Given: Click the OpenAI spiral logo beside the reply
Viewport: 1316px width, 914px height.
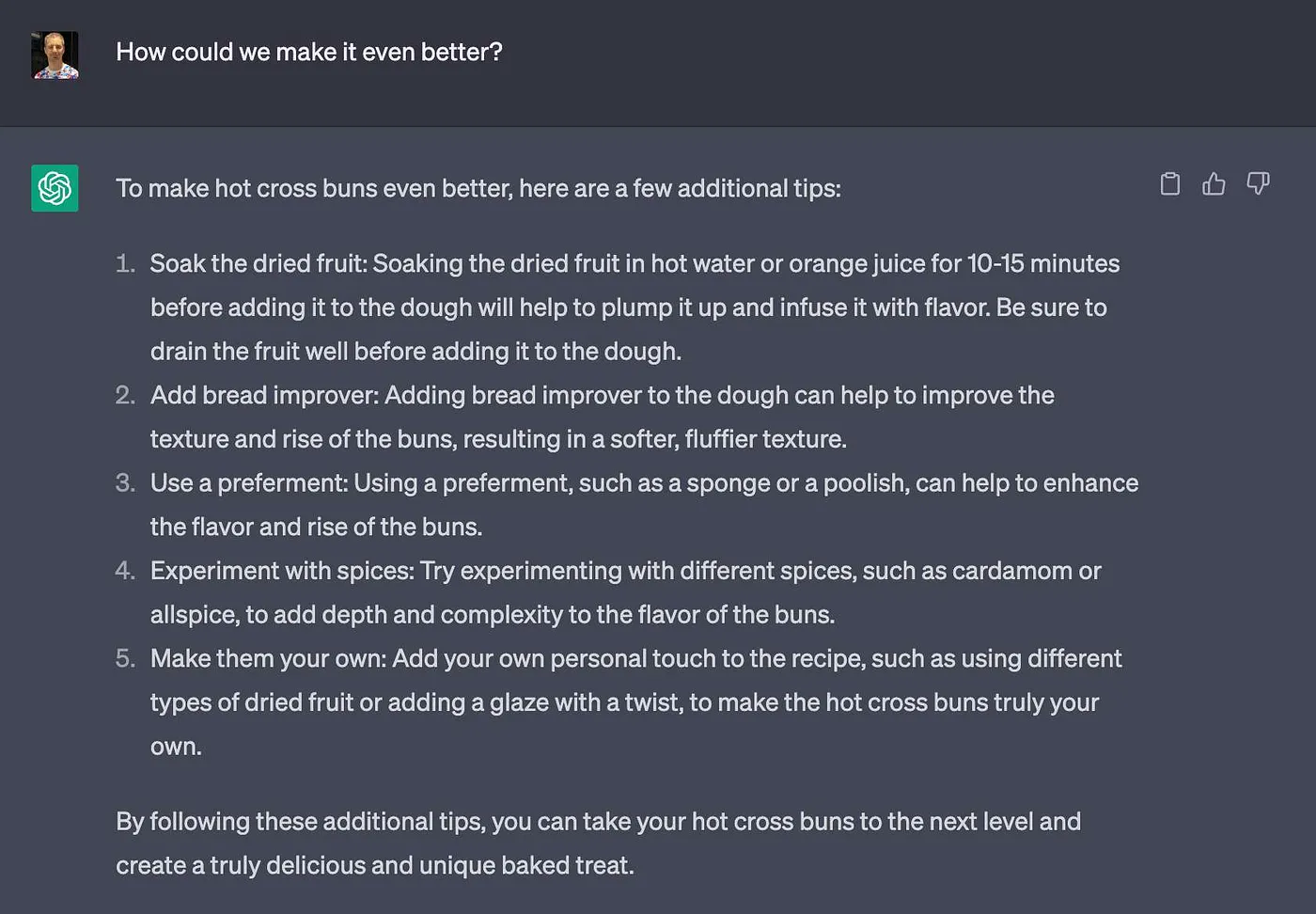Looking at the screenshot, I should pos(54,188).
